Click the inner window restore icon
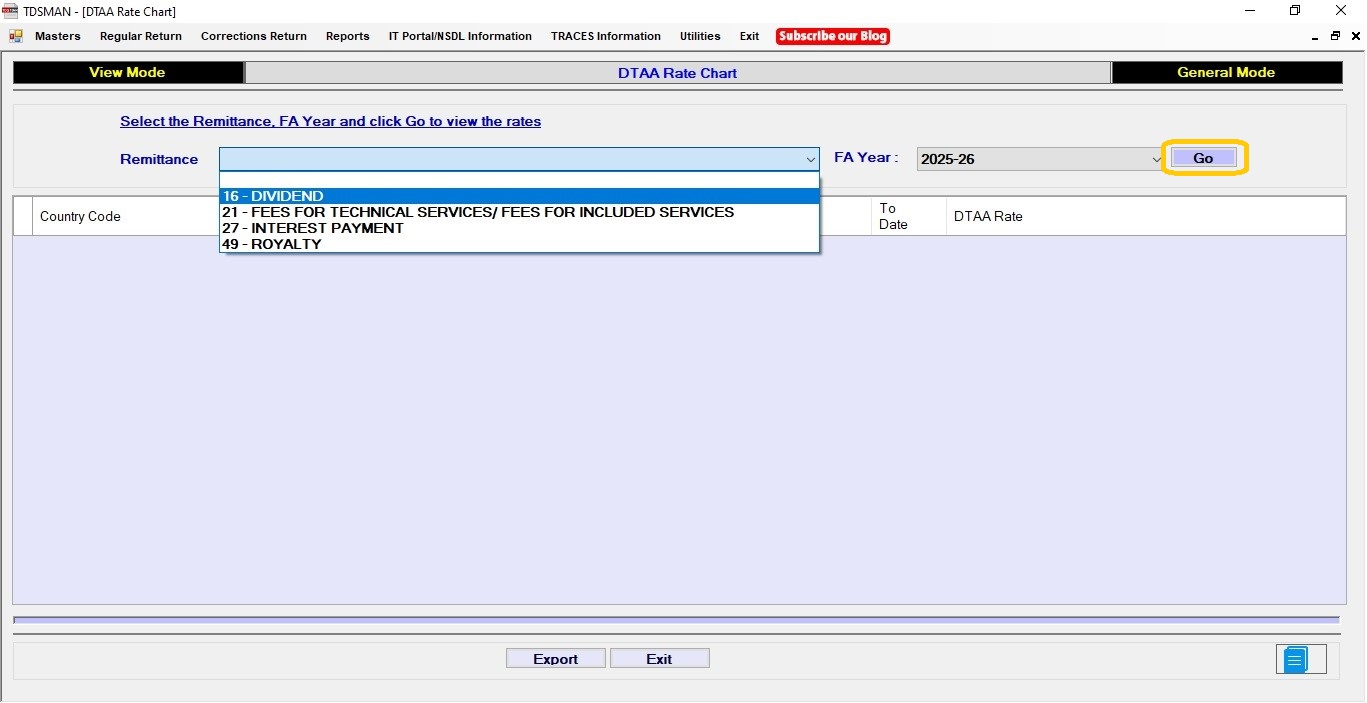 click(x=1335, y=36)
